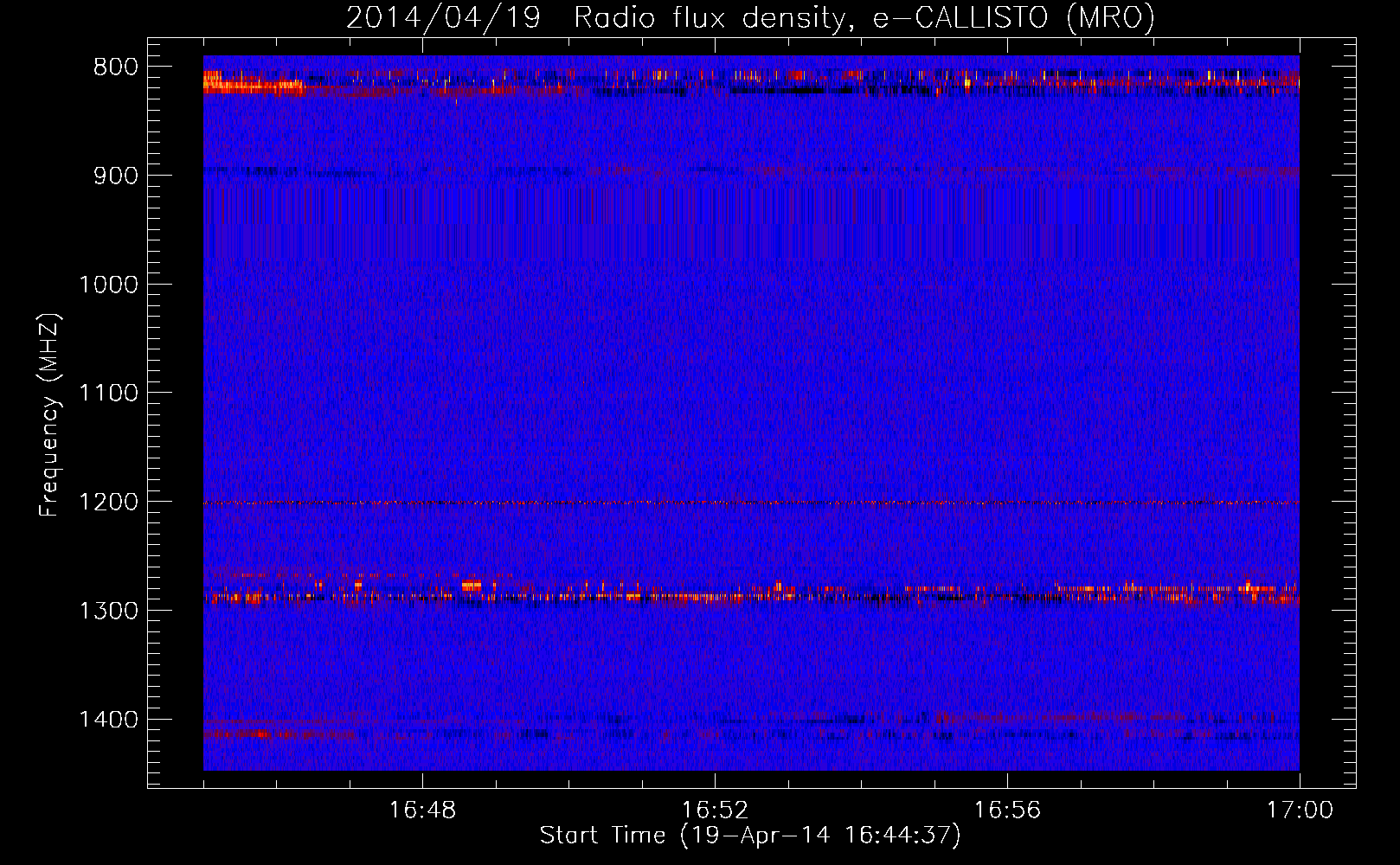The width and height of the screenshot is (1400, 865).
Task: Click the 1400 frequency tick label
Action: pyautogui.click(x=108, y=720)
